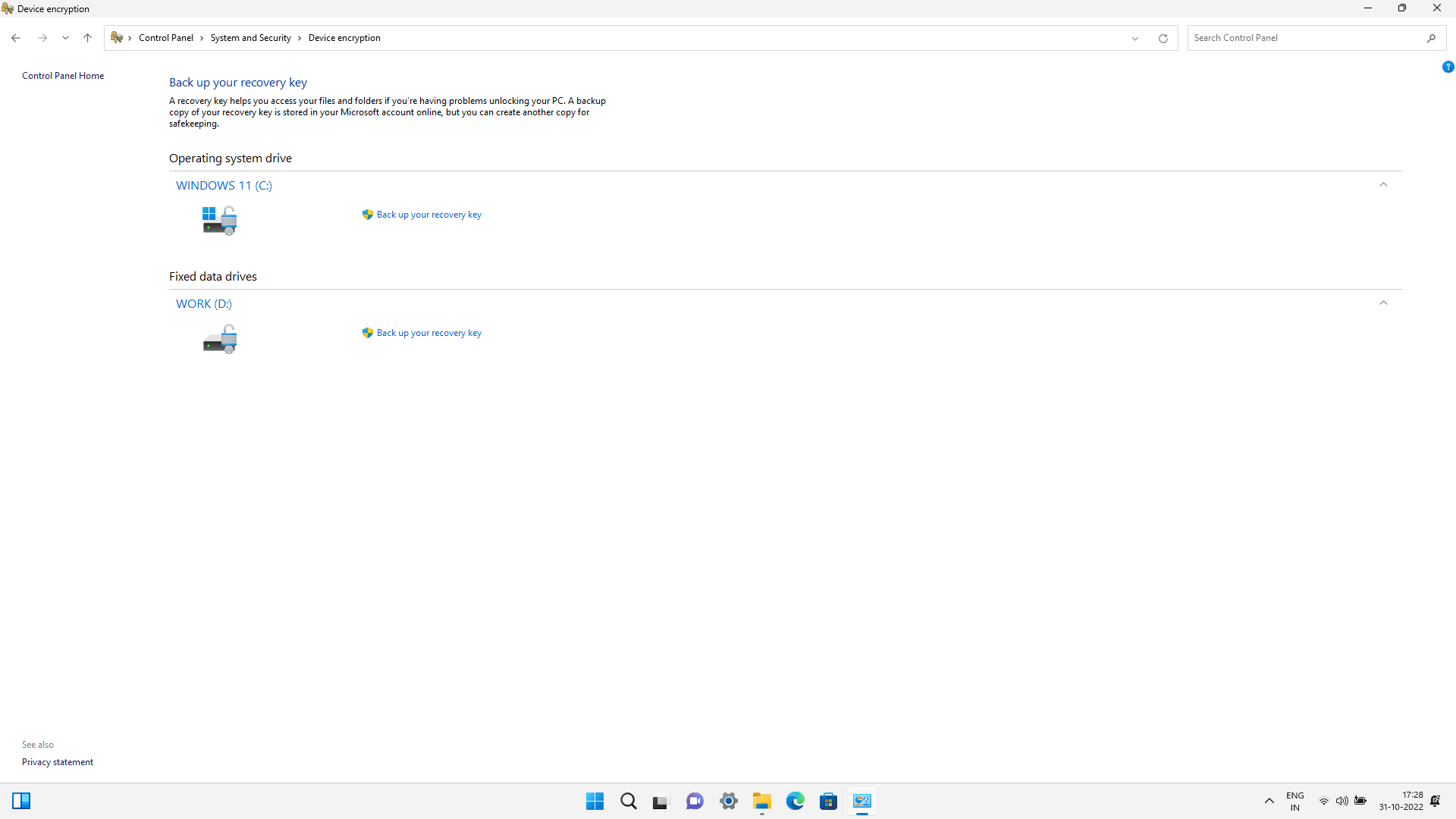
Task: Click the blue help question mark icon
Action: coord(1448,67)
